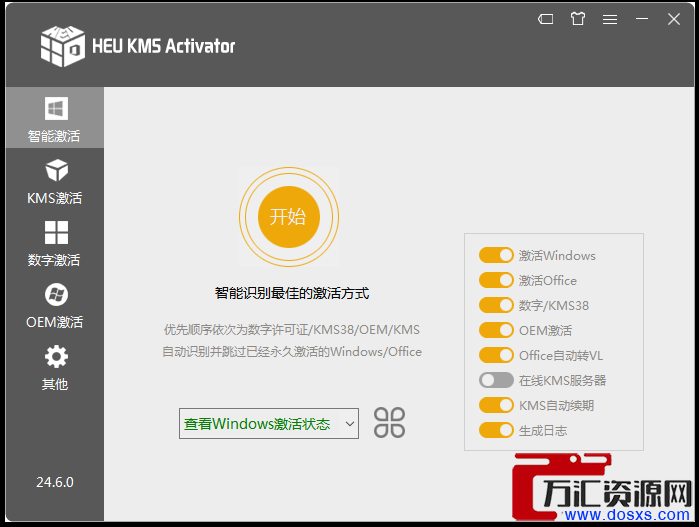This screenshot has height=527, width=699.
Task: Open the hamburger menu icon
Action: (610, 19)
